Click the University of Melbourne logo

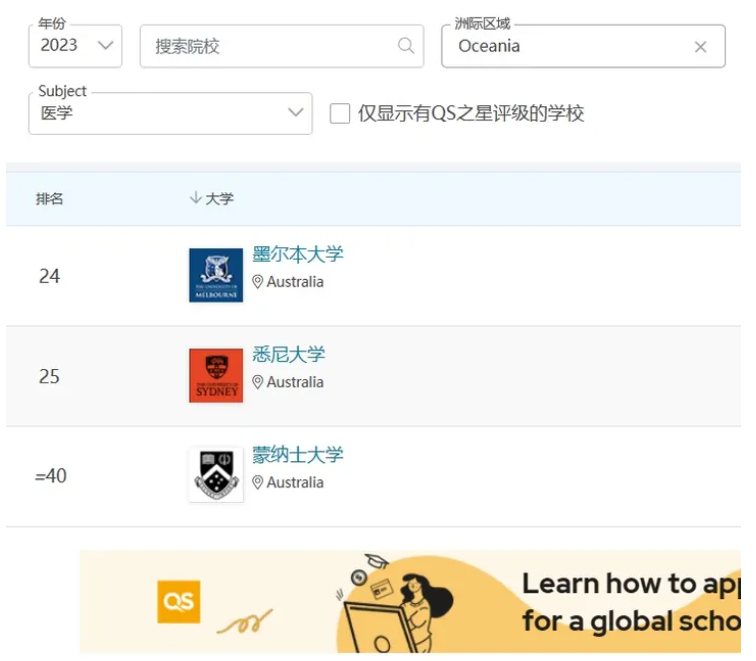pos(216,275)
